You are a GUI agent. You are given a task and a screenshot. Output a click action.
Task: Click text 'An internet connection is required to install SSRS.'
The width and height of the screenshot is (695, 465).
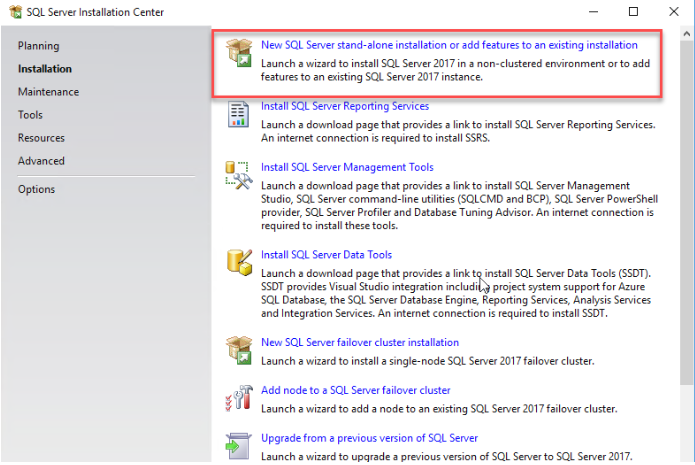[375, 138]
